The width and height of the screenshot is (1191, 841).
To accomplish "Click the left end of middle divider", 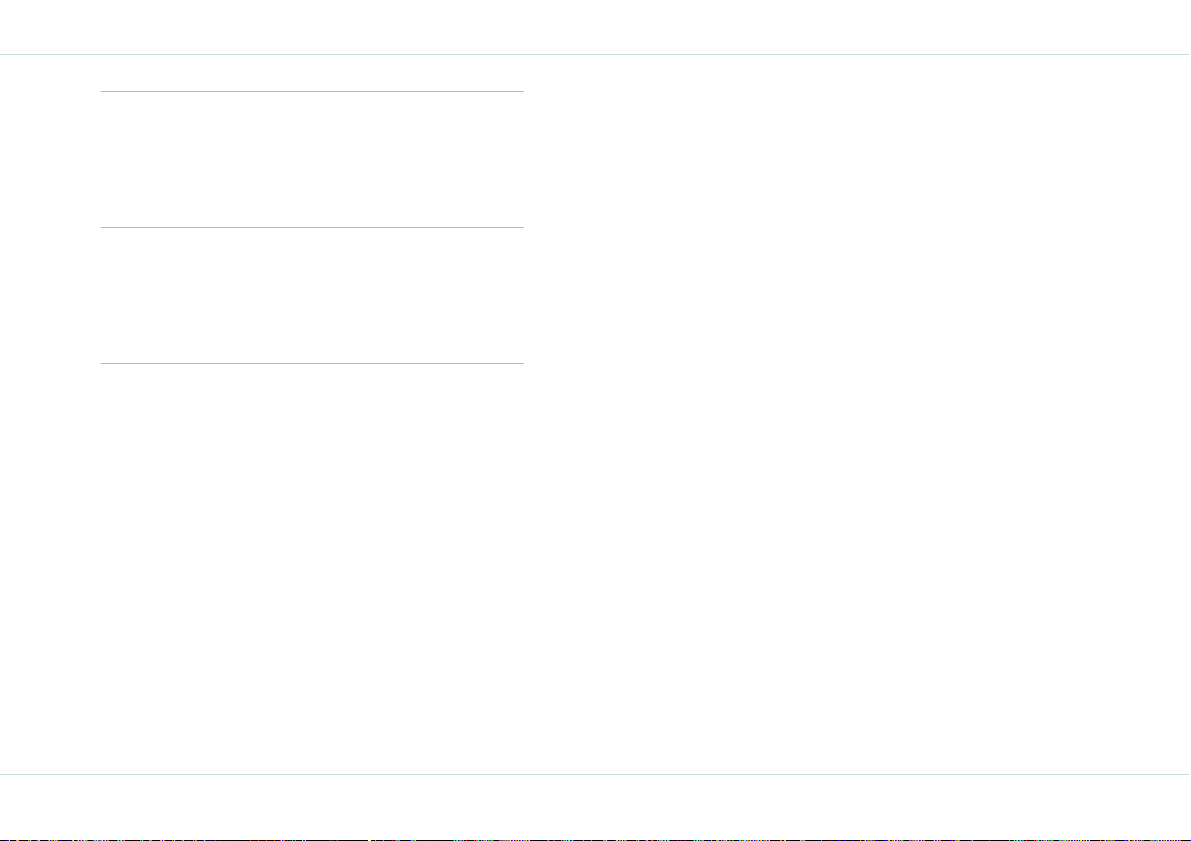I will [x=103, y=227].
